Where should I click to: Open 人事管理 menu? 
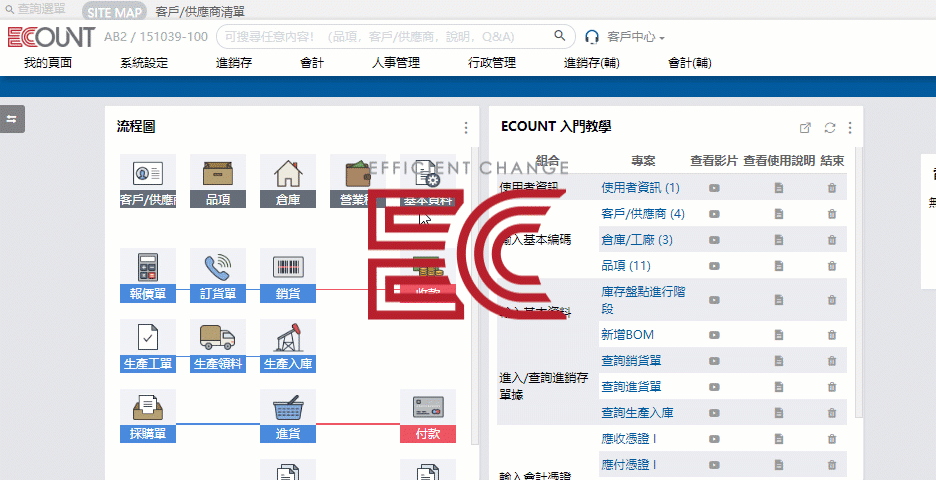[396, 63]
